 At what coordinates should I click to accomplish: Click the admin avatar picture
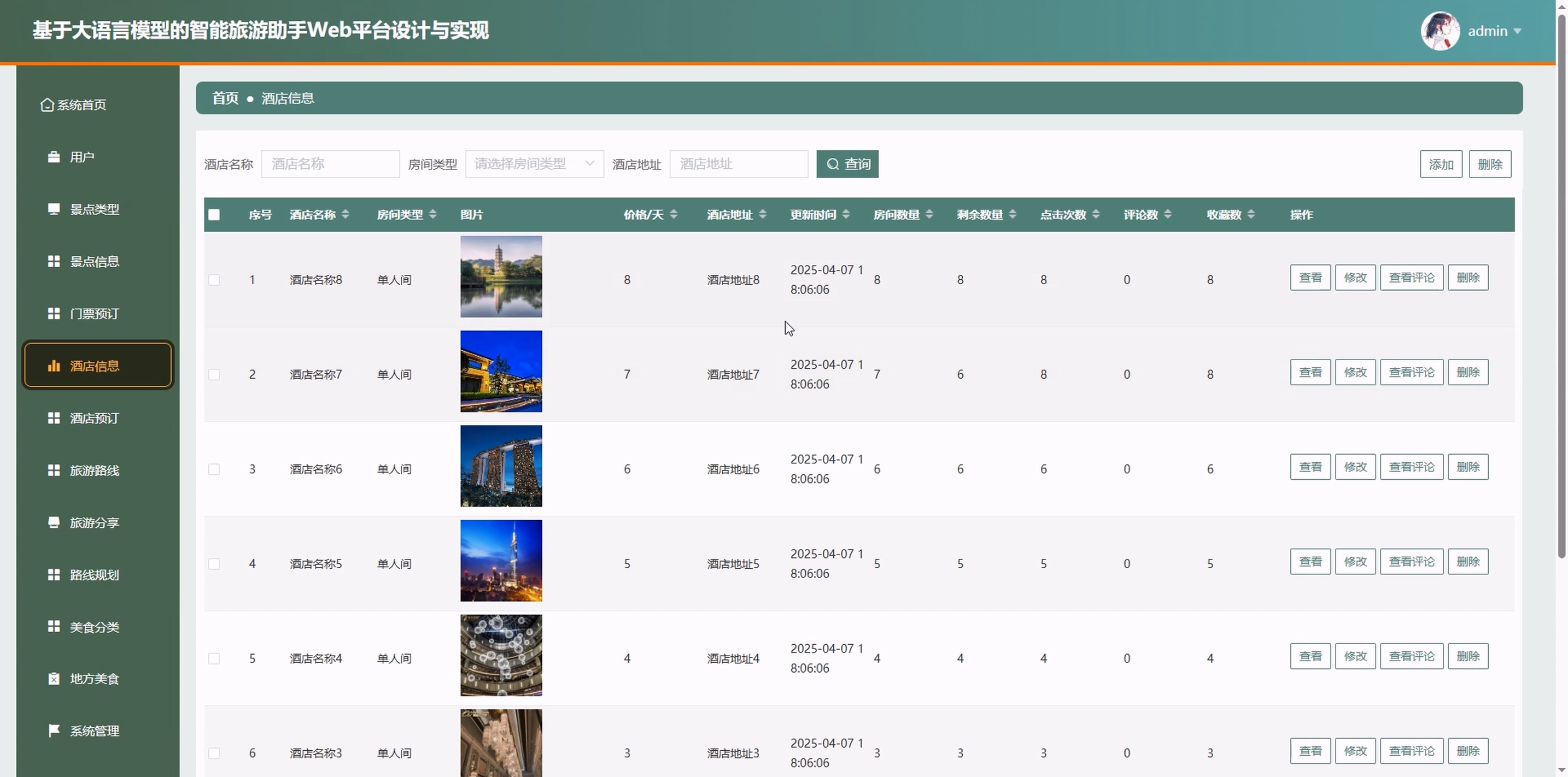coord(1440,31)
